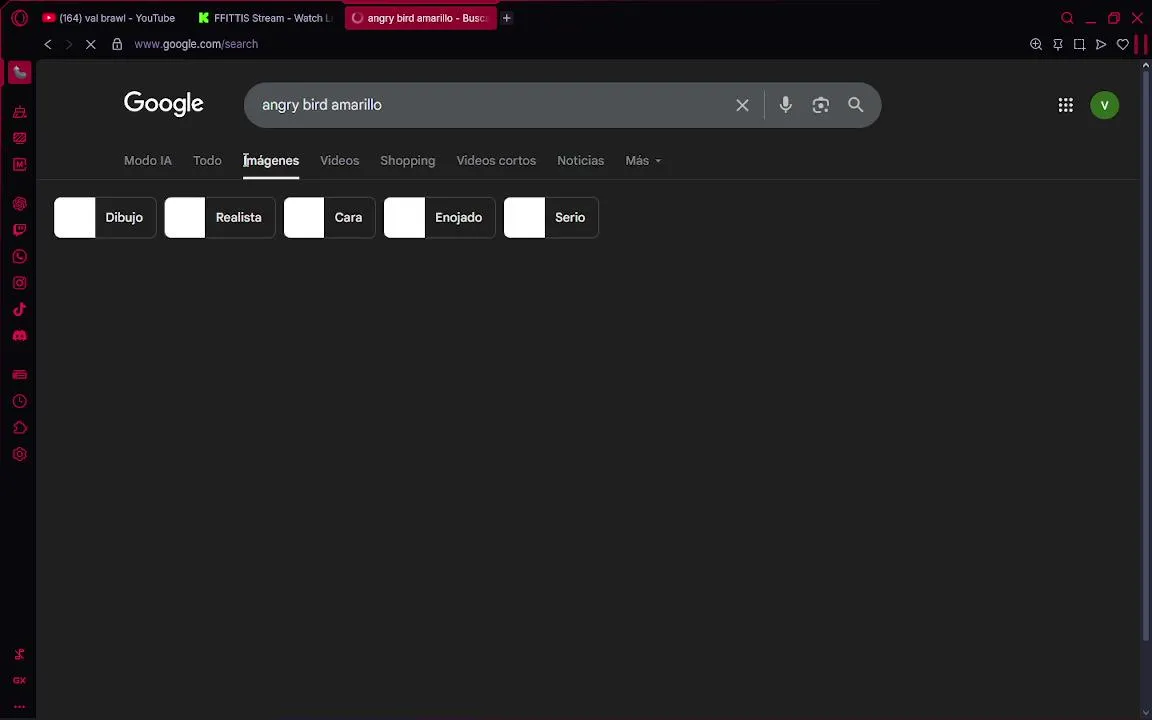
Task: Open the Twitch sidebar panel
Action: (20, 230)
